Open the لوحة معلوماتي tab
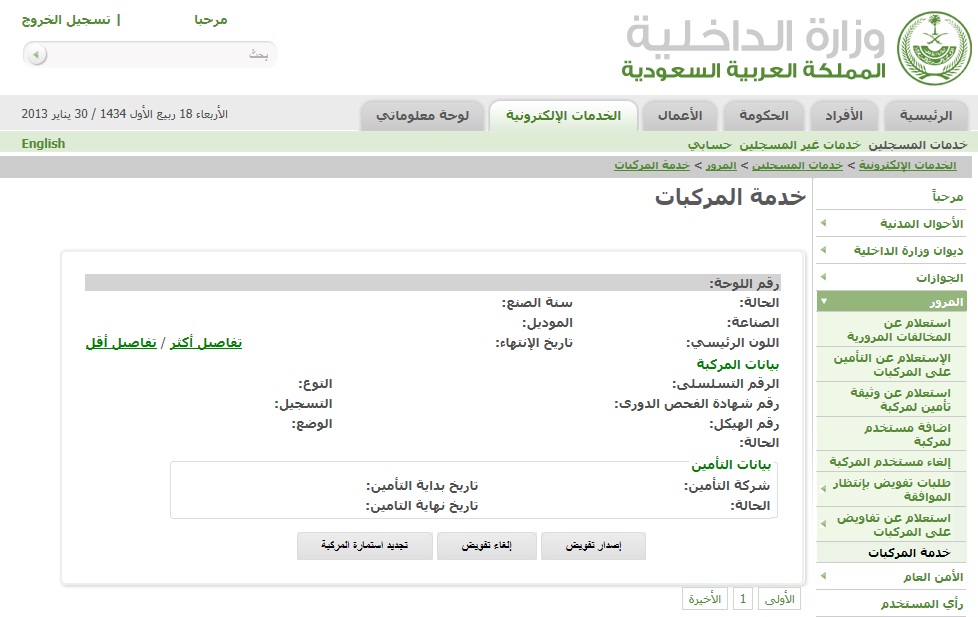 [422, 115]
